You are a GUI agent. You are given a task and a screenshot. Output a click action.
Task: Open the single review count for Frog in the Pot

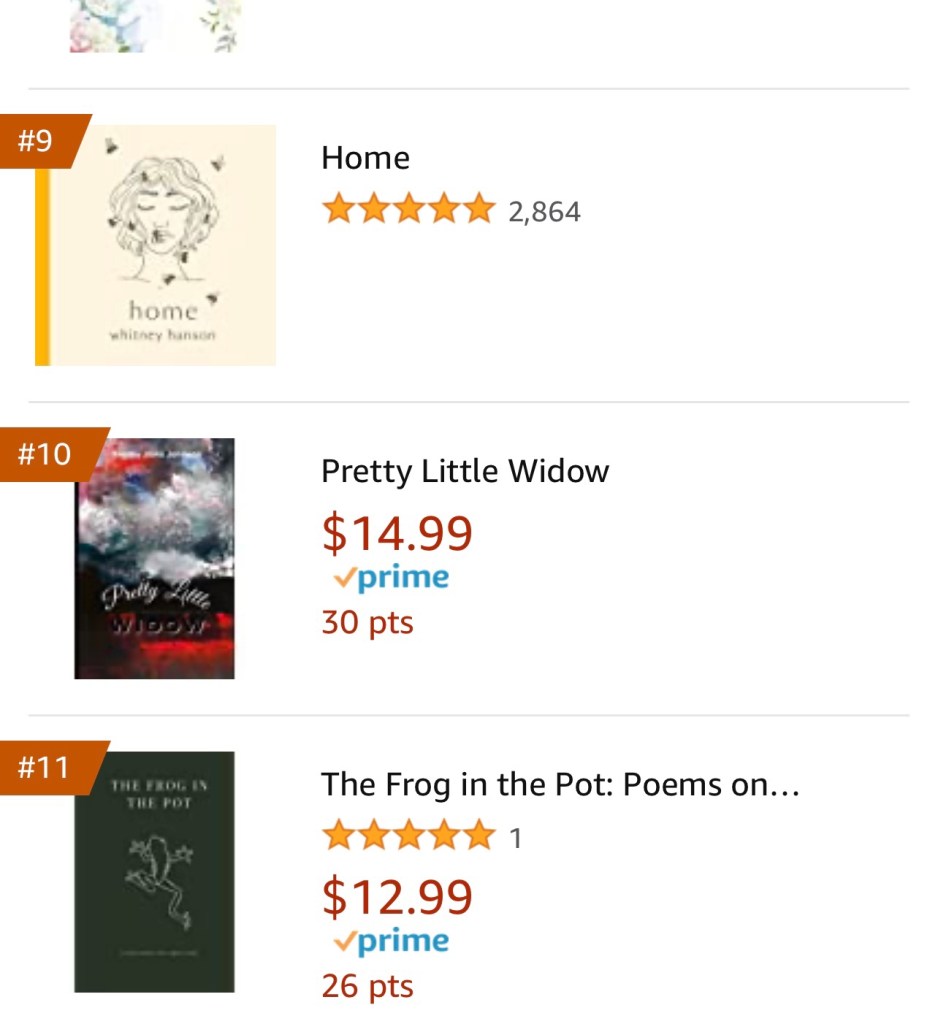coord(516,837)
